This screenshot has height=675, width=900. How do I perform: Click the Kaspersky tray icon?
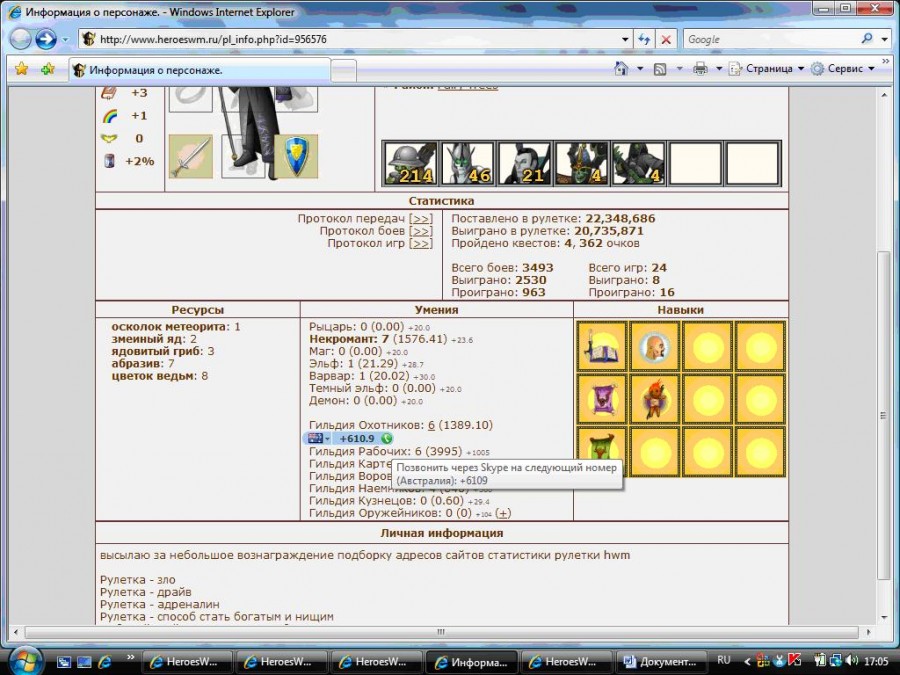794,661
